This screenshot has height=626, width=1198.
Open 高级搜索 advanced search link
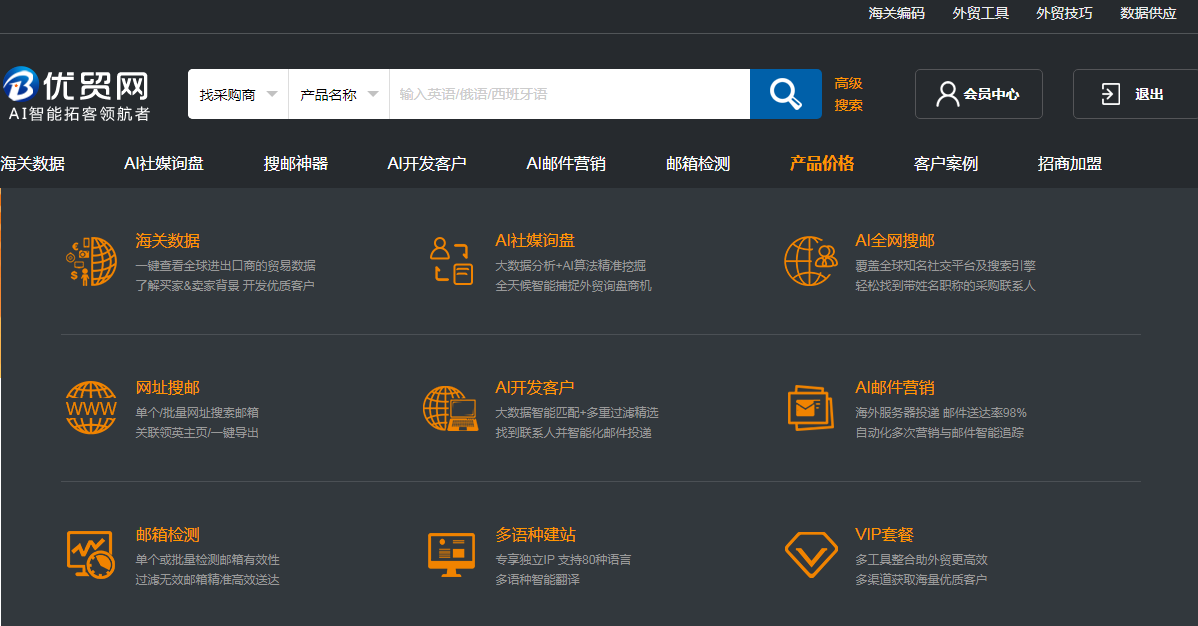click(x=848, y=94)
